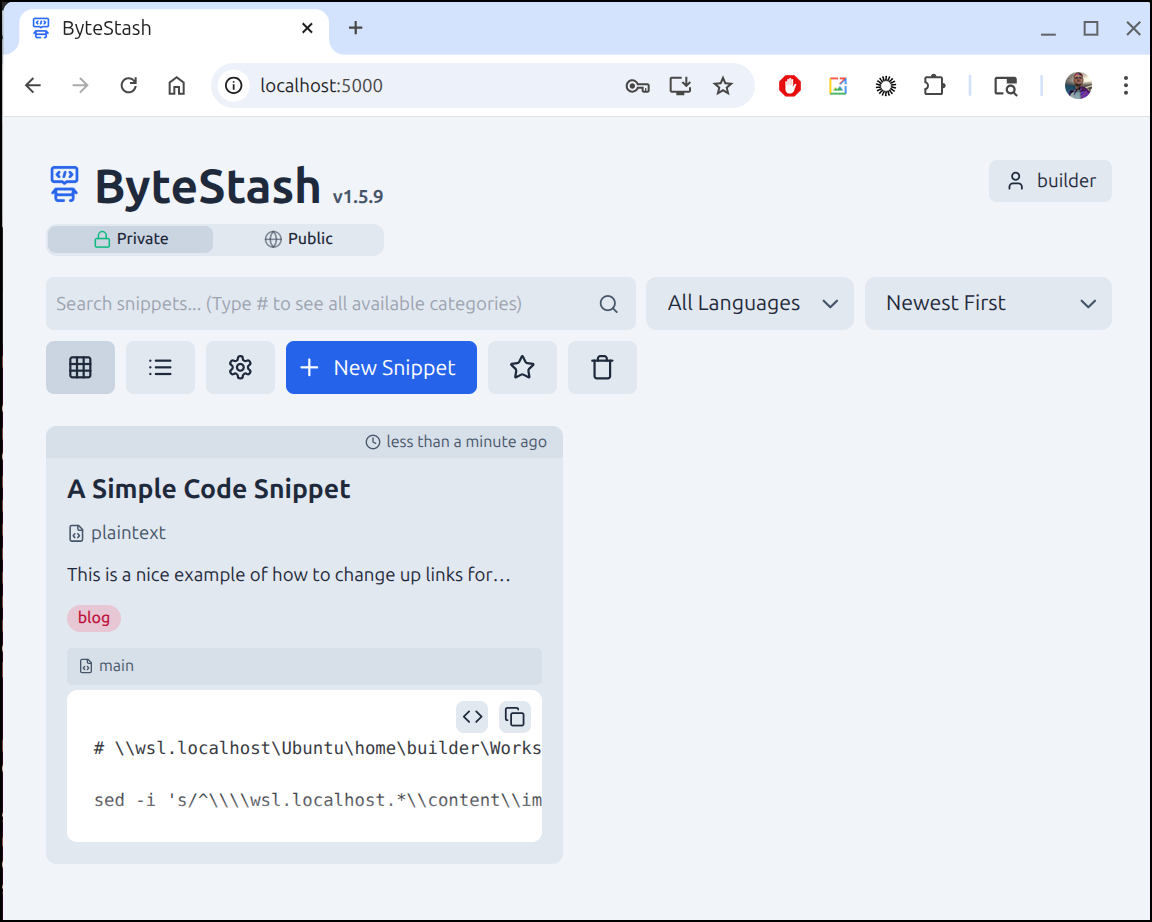The image size is (1152, 922).
Task: Open the Newest First sort dropdown
Action: tap(988, 303)
